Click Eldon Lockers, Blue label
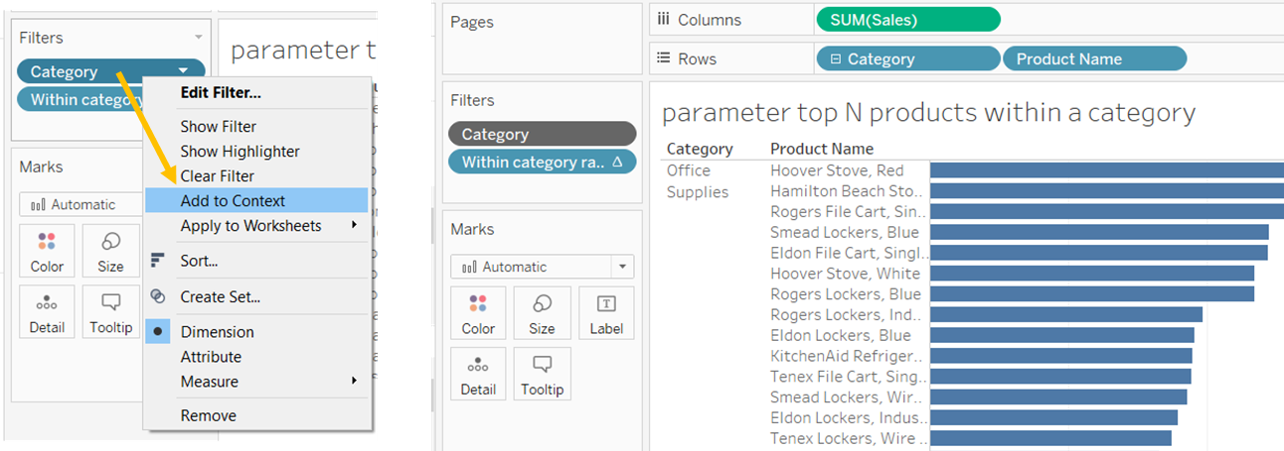The width and height of the screenshot is (1284, 451). [841, 335]
